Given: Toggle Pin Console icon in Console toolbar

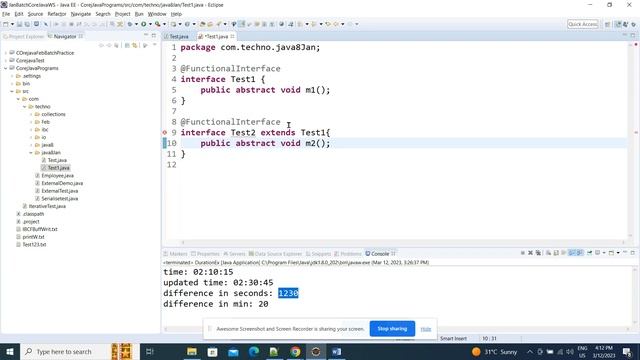Looking at the screenshot, I should click(x=589, y=253).
